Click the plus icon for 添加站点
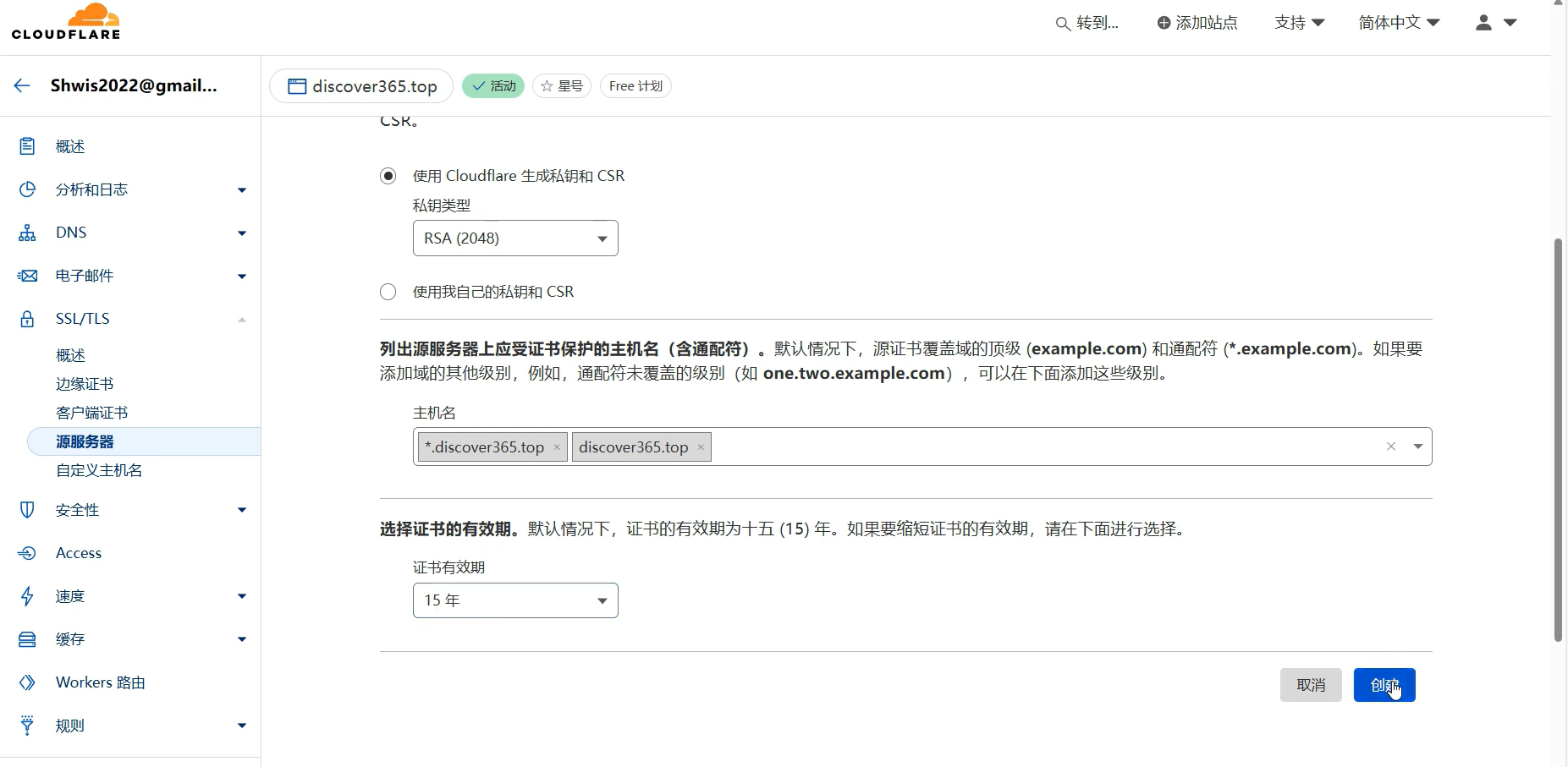The width and height of the screenshot is (1568, 767). [1164, 23]
